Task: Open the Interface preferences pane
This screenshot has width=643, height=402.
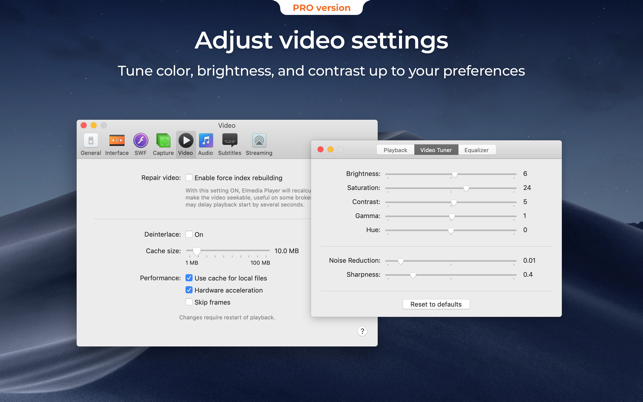Action: (x=117, y=144)
